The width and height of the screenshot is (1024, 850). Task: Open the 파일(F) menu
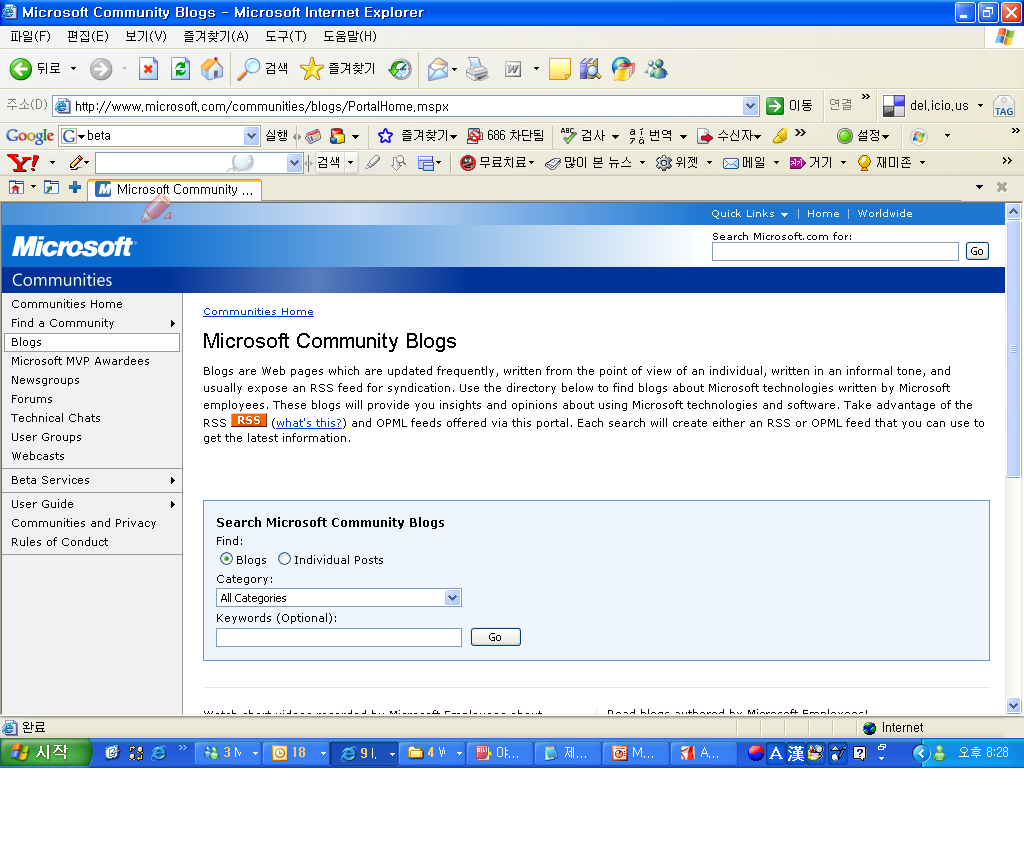30,37
